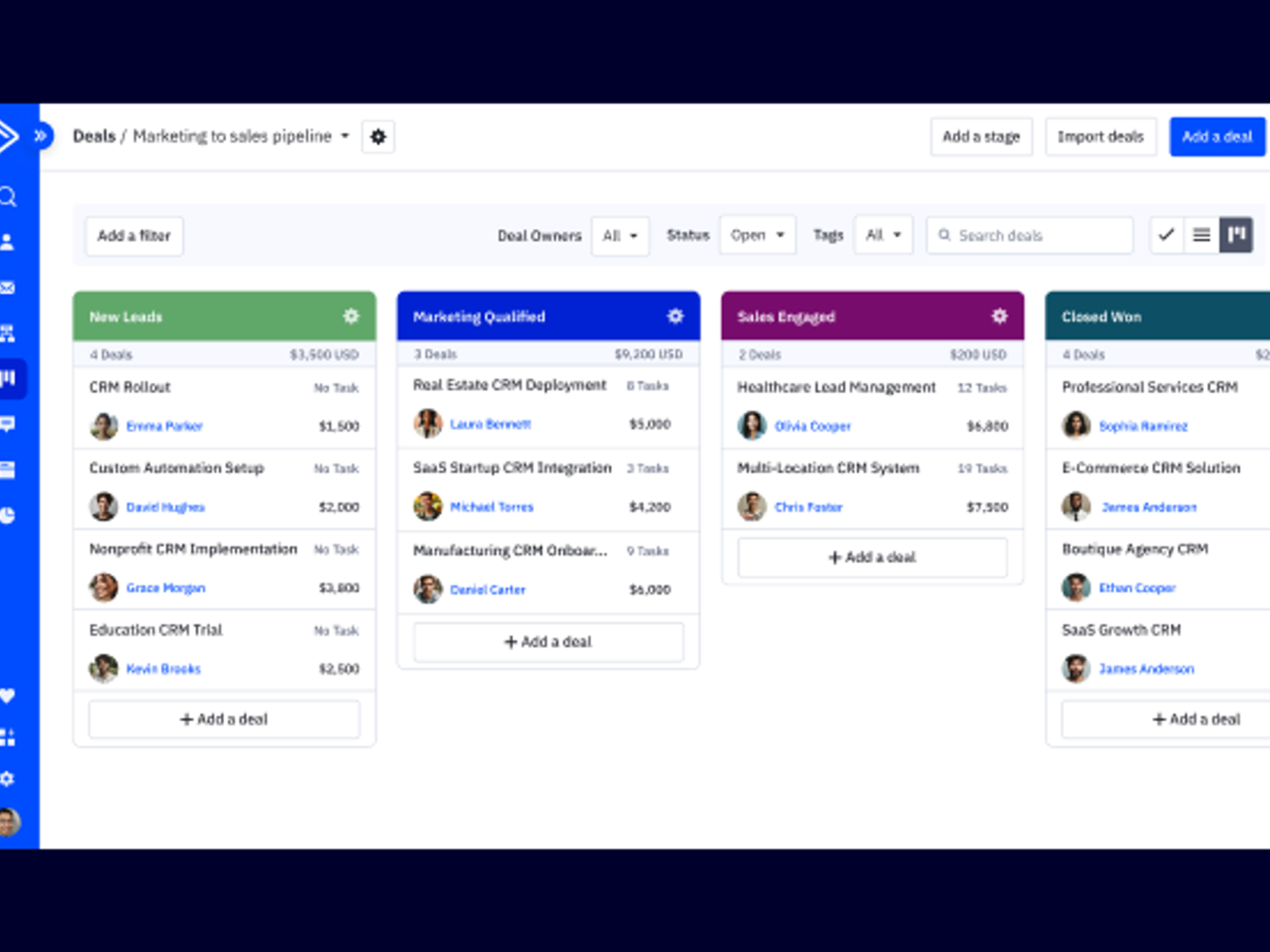Open Emma Parker contact link

pos(164,426)
